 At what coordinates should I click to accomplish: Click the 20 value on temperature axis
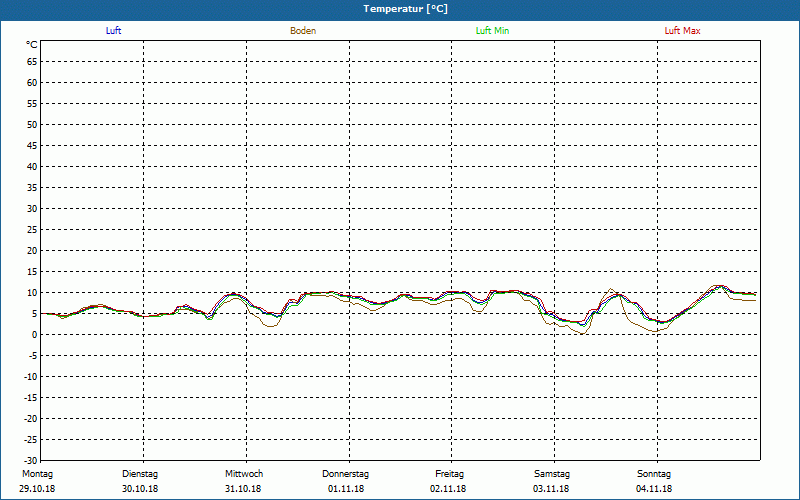click(32, 251)
